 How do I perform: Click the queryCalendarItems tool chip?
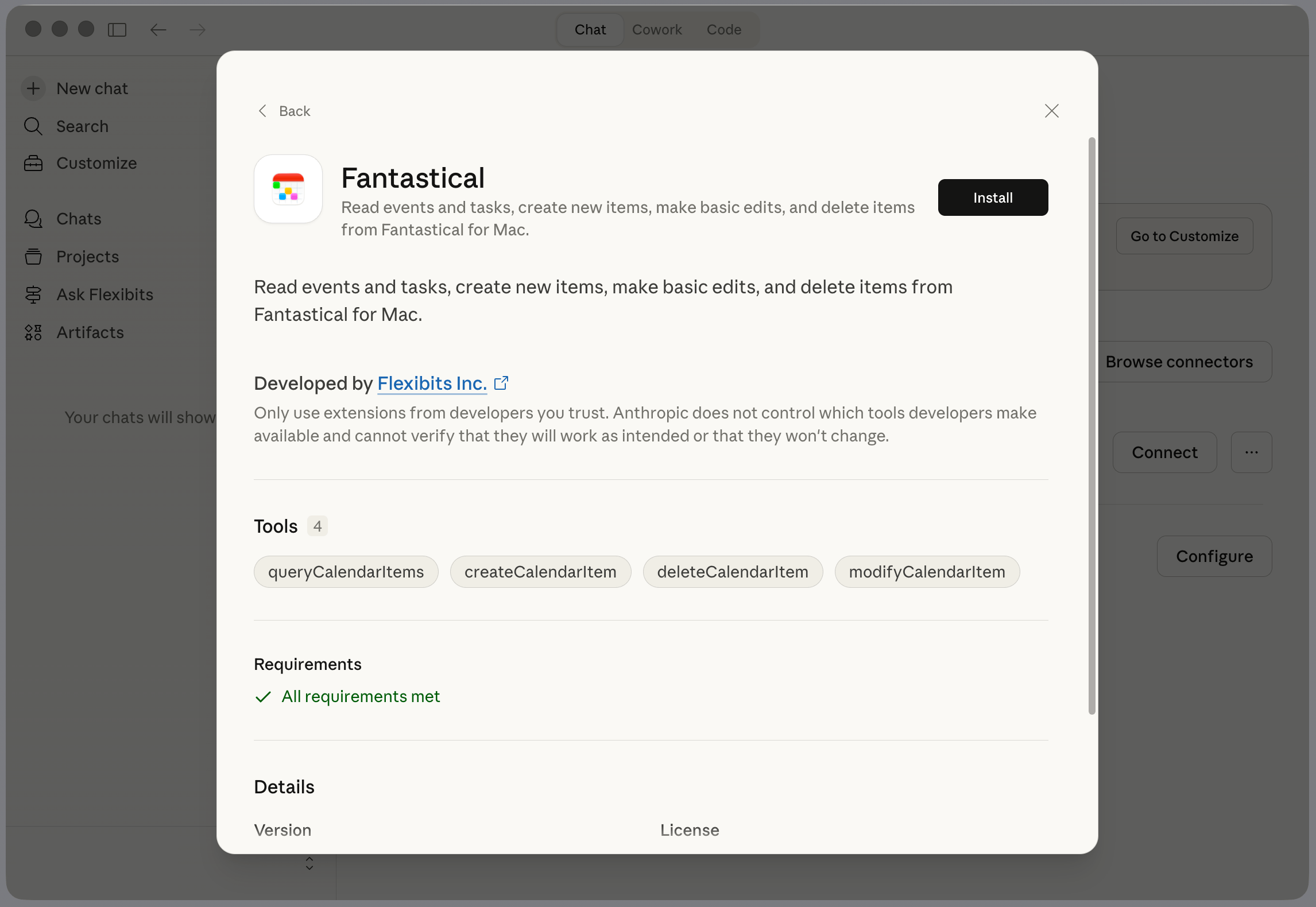346,572
